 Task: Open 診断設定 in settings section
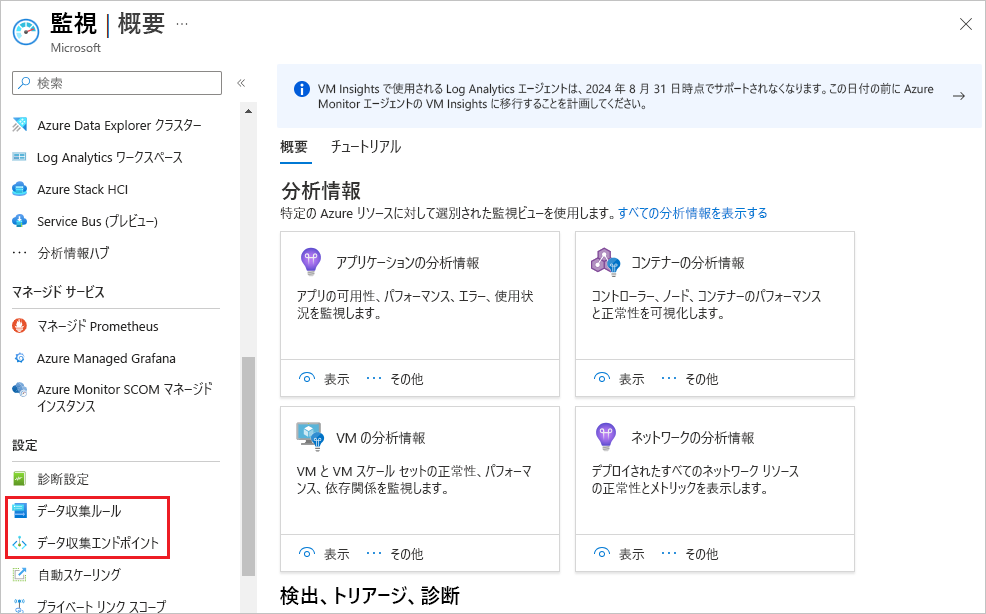click(x=63, y=479)
